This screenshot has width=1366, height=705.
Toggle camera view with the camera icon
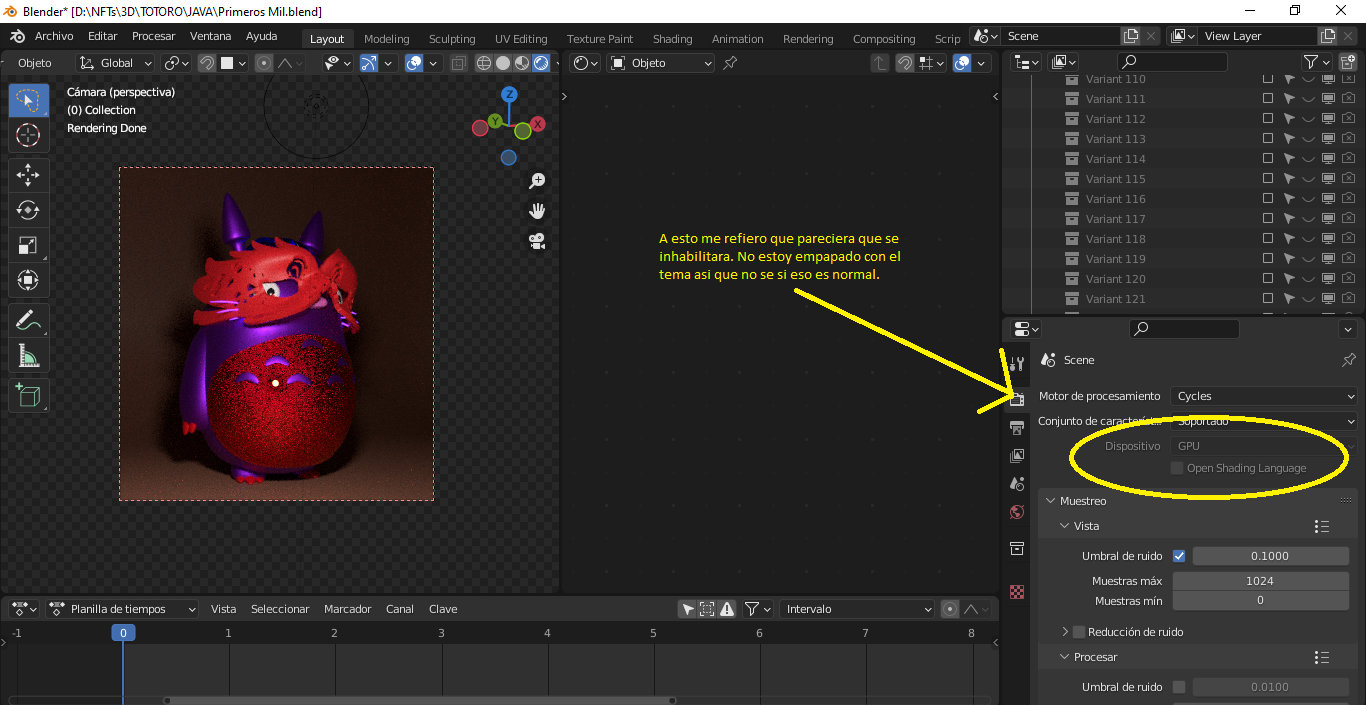click(537, 241)
